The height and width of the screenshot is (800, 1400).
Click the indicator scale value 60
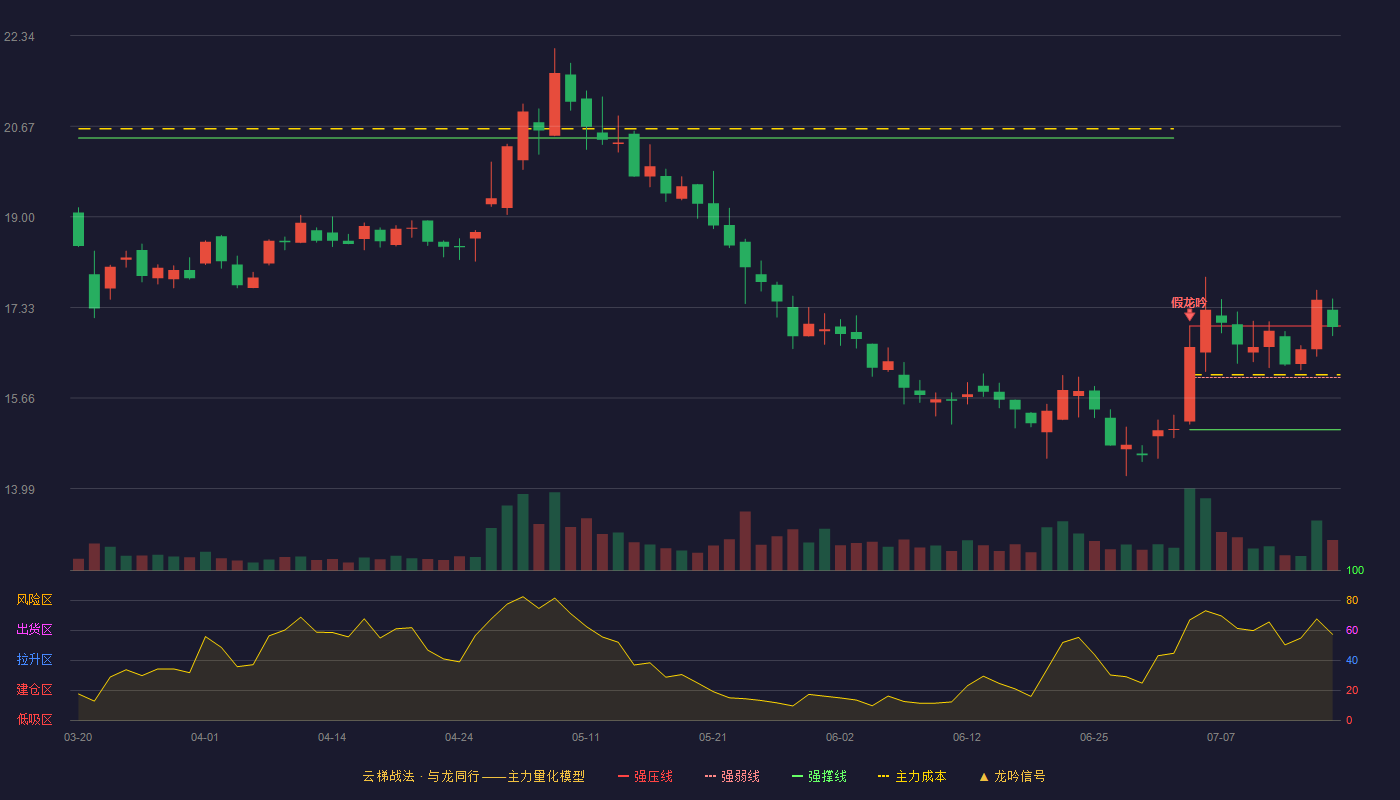pyautogui.click(x=1352, y=631)
